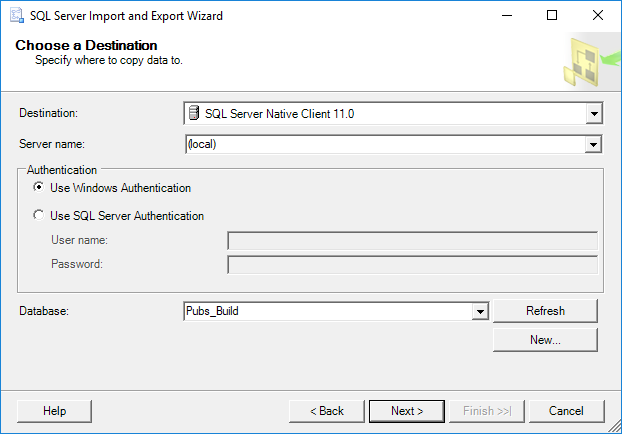Click the wizard icon in title bar
This screenshot has width=622, height=434.
click(x=16, y=16)
